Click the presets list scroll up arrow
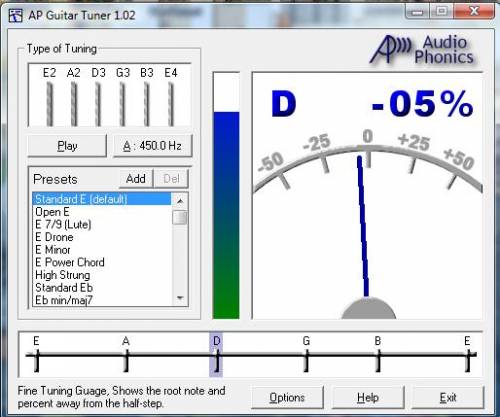The width and height of the screenshot is (500, 417). tap(180, 201)
